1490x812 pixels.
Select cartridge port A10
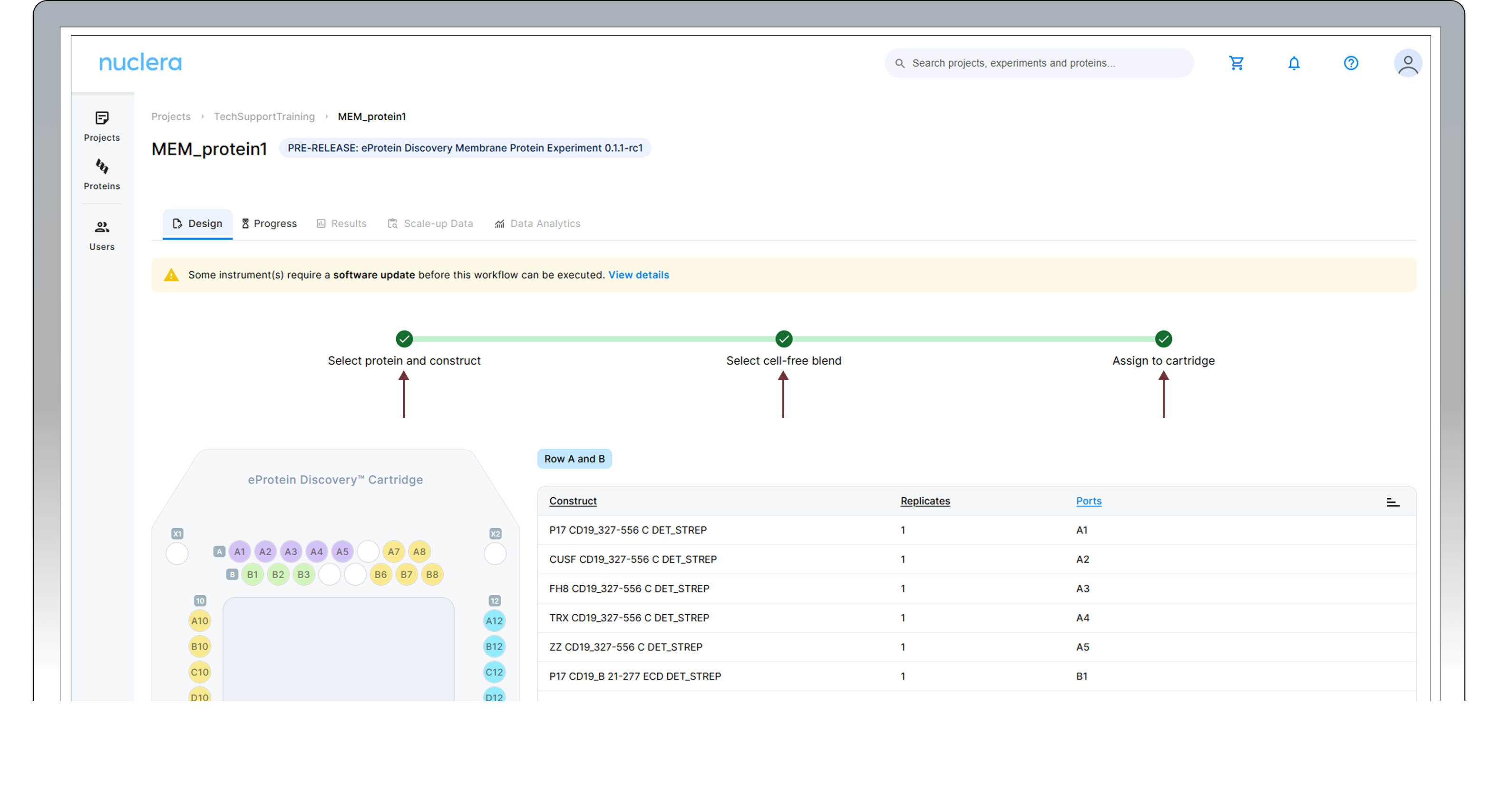[x=200, y=621]
